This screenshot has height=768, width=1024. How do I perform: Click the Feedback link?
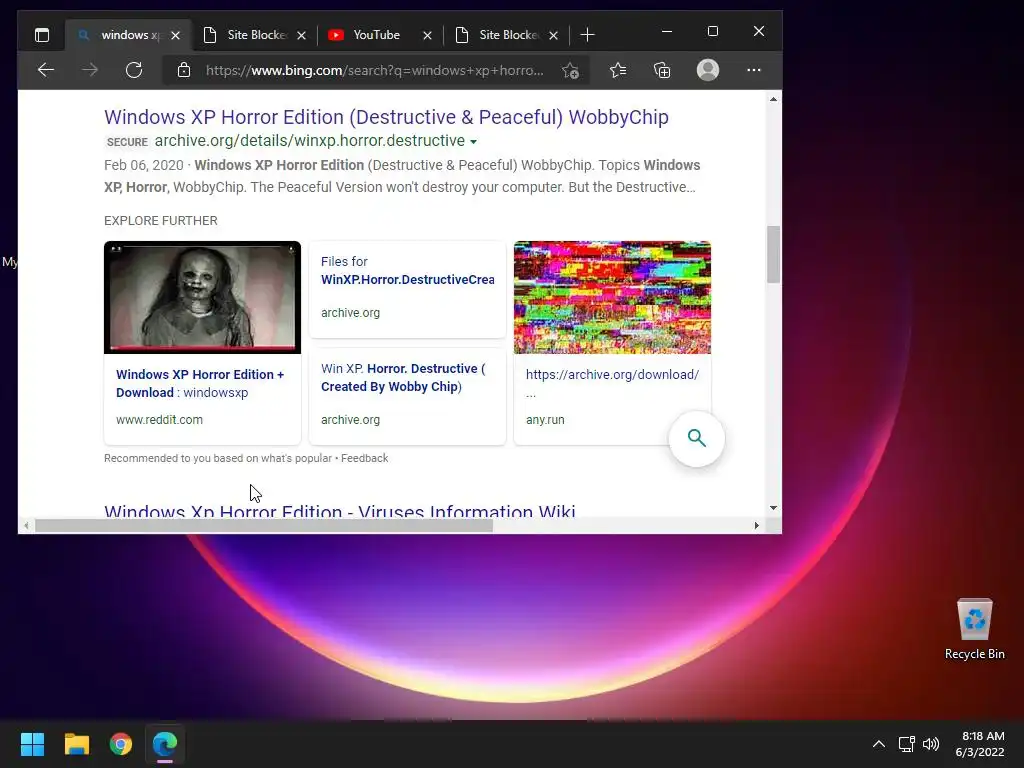[364, 458]
